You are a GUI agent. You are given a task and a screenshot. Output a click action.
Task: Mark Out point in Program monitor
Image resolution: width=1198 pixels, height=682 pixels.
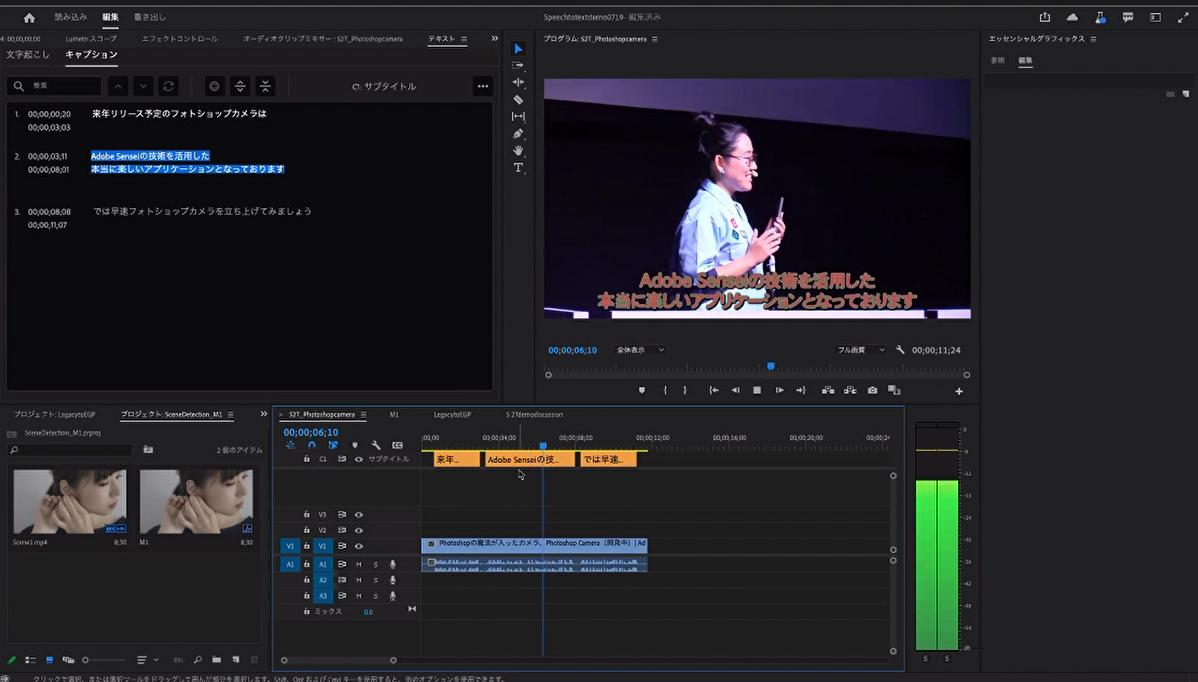pos(685,390)
